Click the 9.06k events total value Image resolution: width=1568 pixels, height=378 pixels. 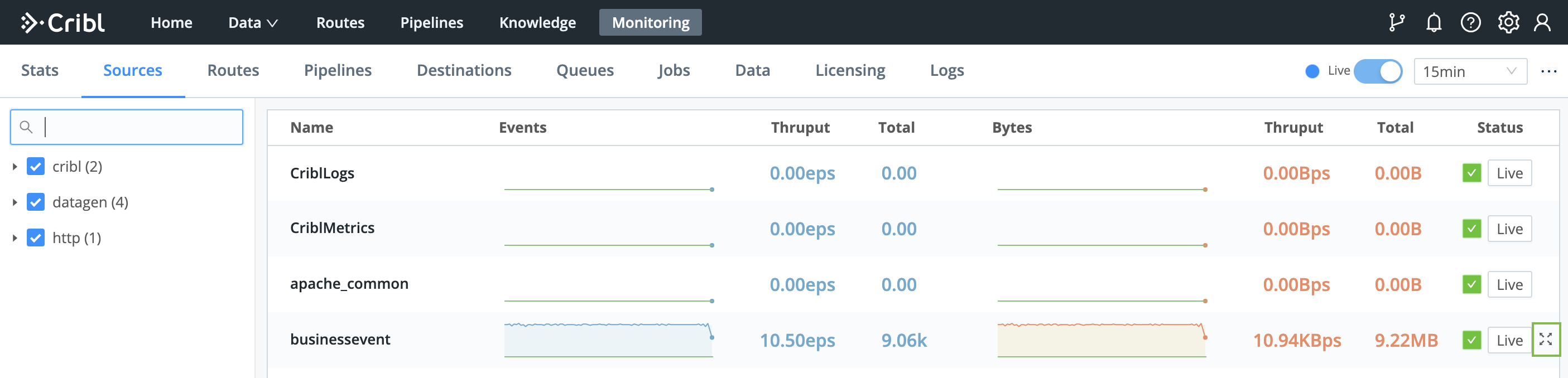click(903, 340)
